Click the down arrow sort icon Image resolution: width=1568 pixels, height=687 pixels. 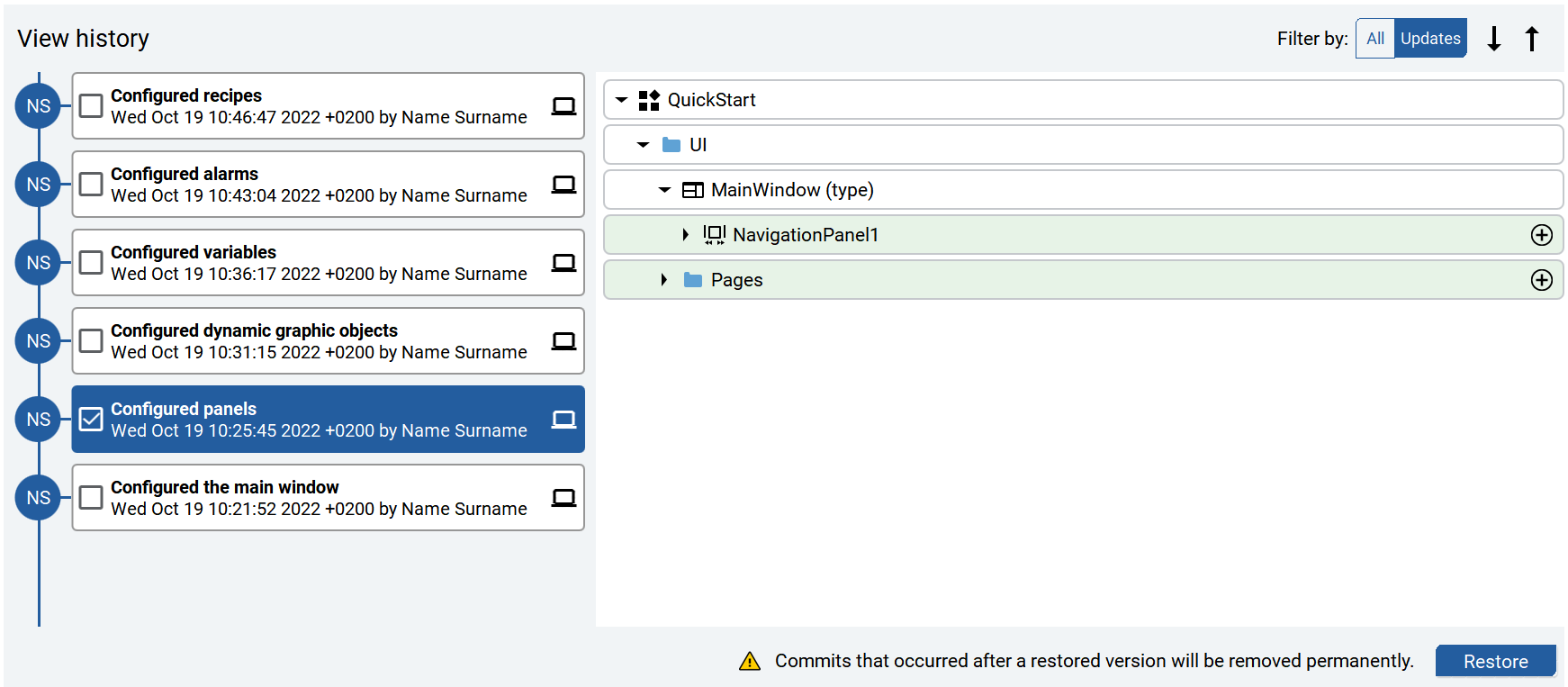pos(1494,39)
